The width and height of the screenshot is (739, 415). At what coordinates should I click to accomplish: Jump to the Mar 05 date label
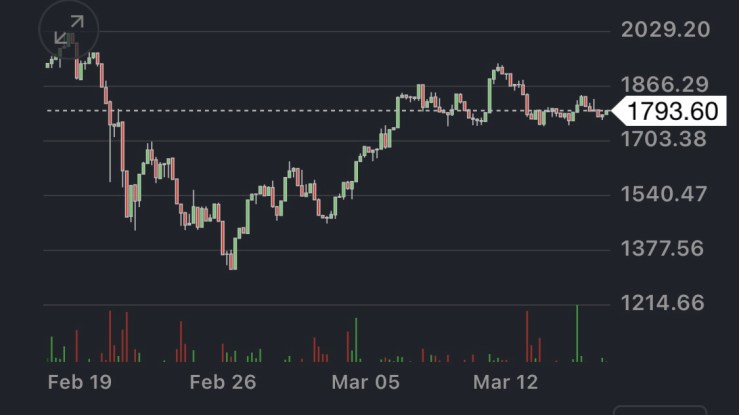coord(366,382)
